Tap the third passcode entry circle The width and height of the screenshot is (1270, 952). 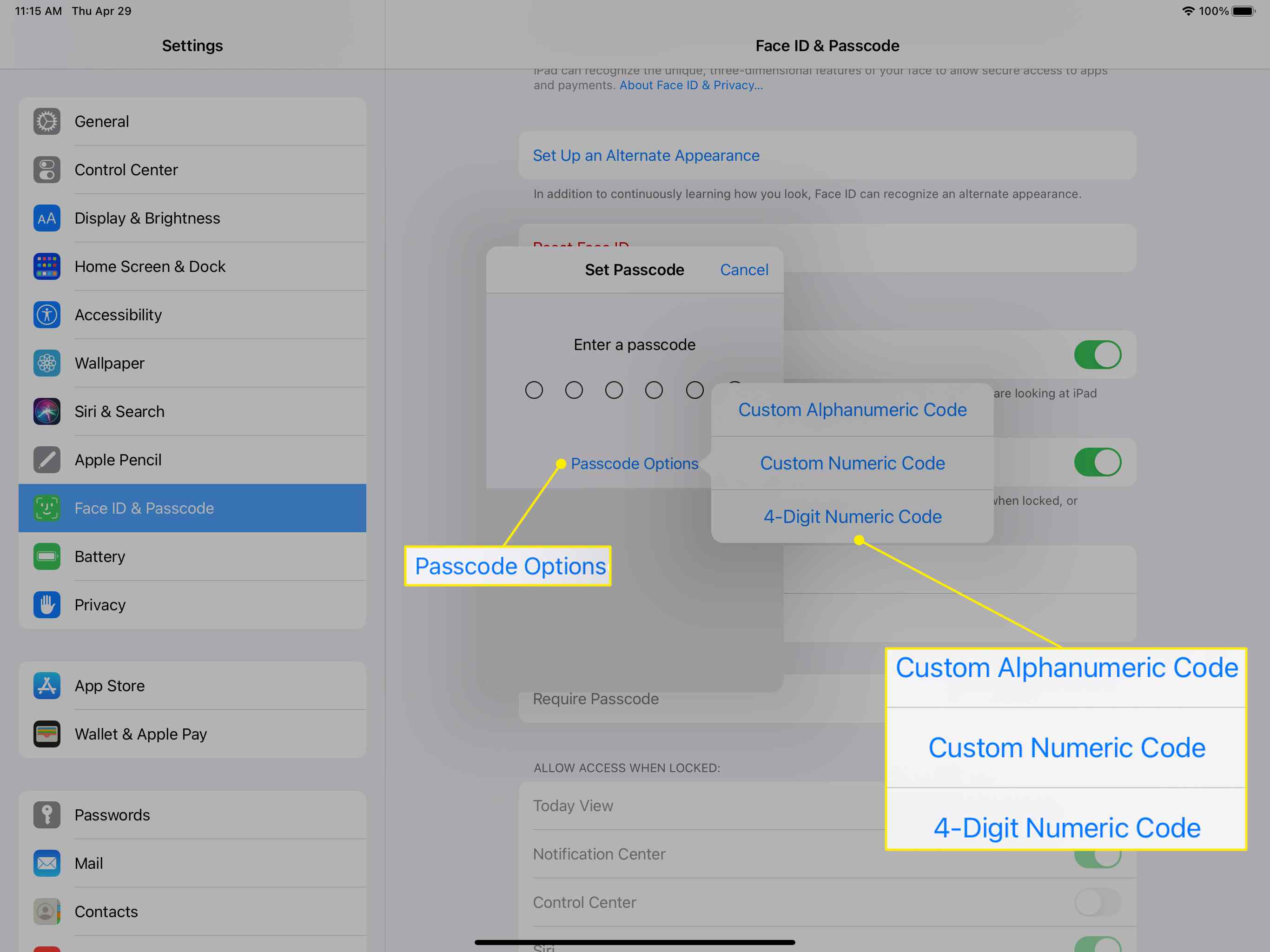point(614,390)
